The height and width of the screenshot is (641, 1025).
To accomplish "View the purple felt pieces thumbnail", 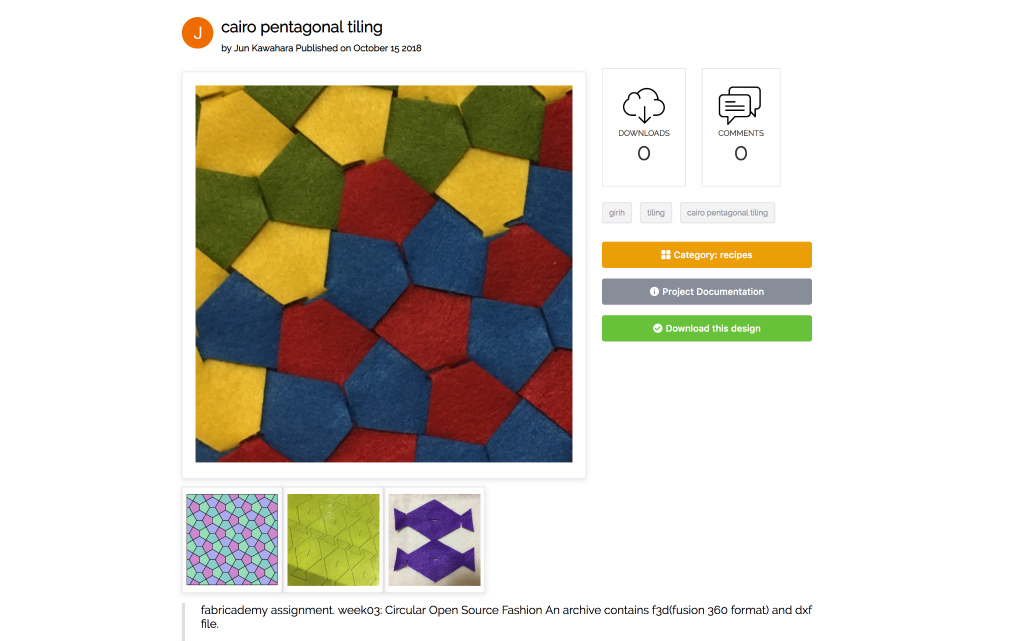I will (x=435, y=540).
